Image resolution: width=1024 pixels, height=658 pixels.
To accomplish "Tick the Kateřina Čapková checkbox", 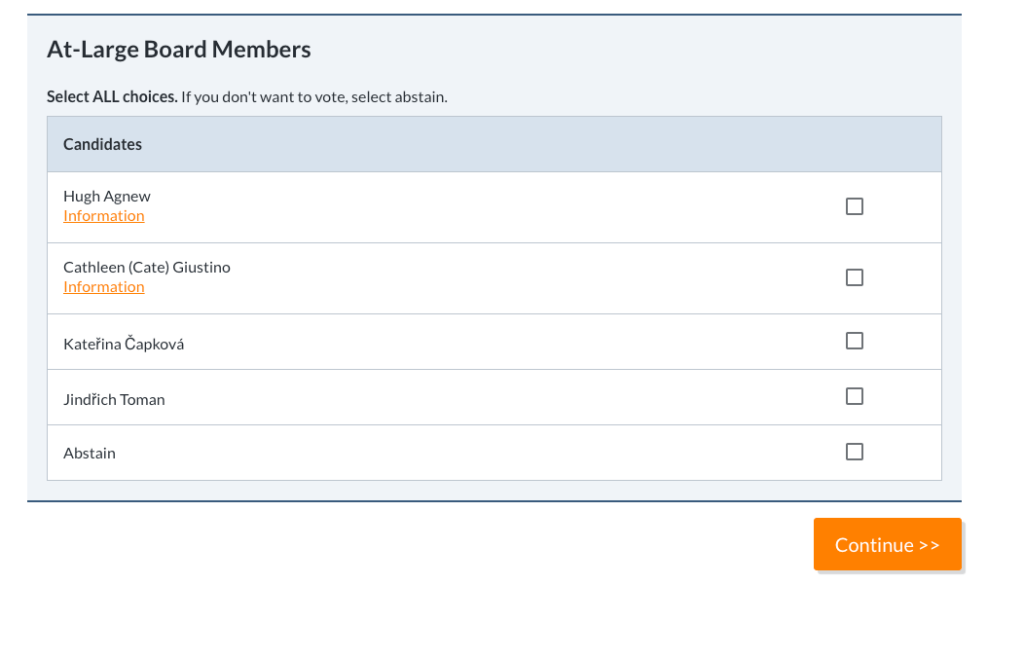I will (854, 341).
